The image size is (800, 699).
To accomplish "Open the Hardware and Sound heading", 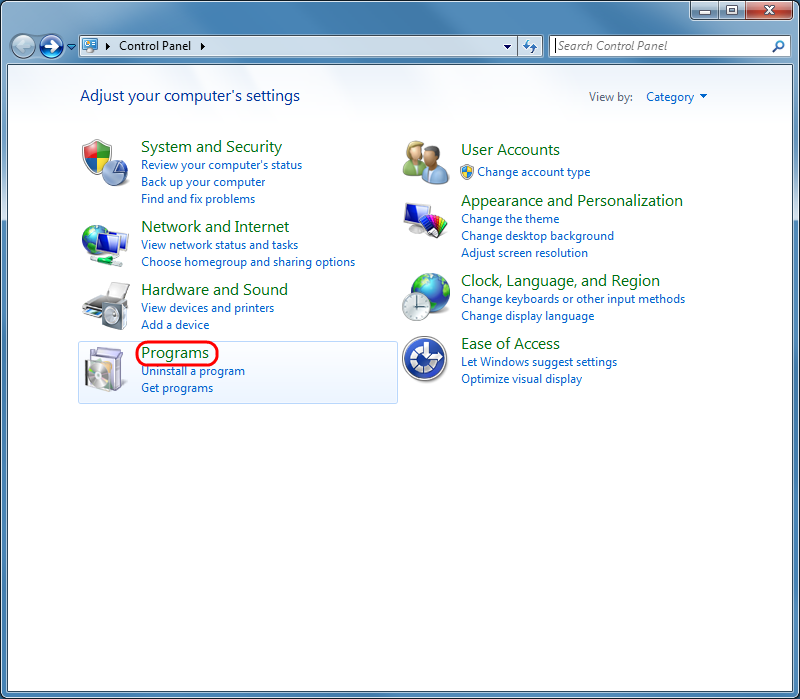I will (214, 290).
